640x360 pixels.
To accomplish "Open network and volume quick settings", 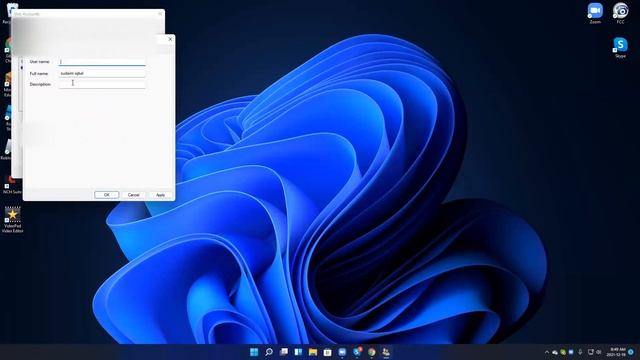I will coord(594,352).
